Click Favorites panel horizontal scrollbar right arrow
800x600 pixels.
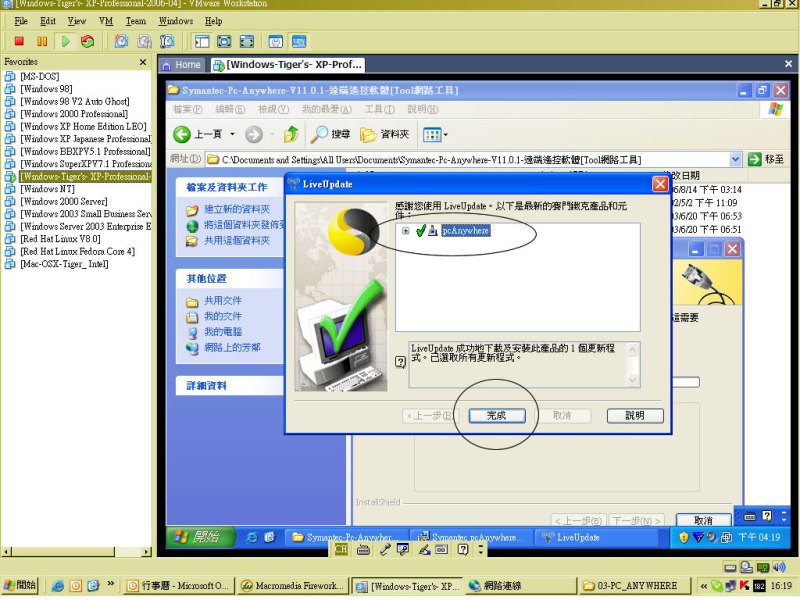point(146,552)
